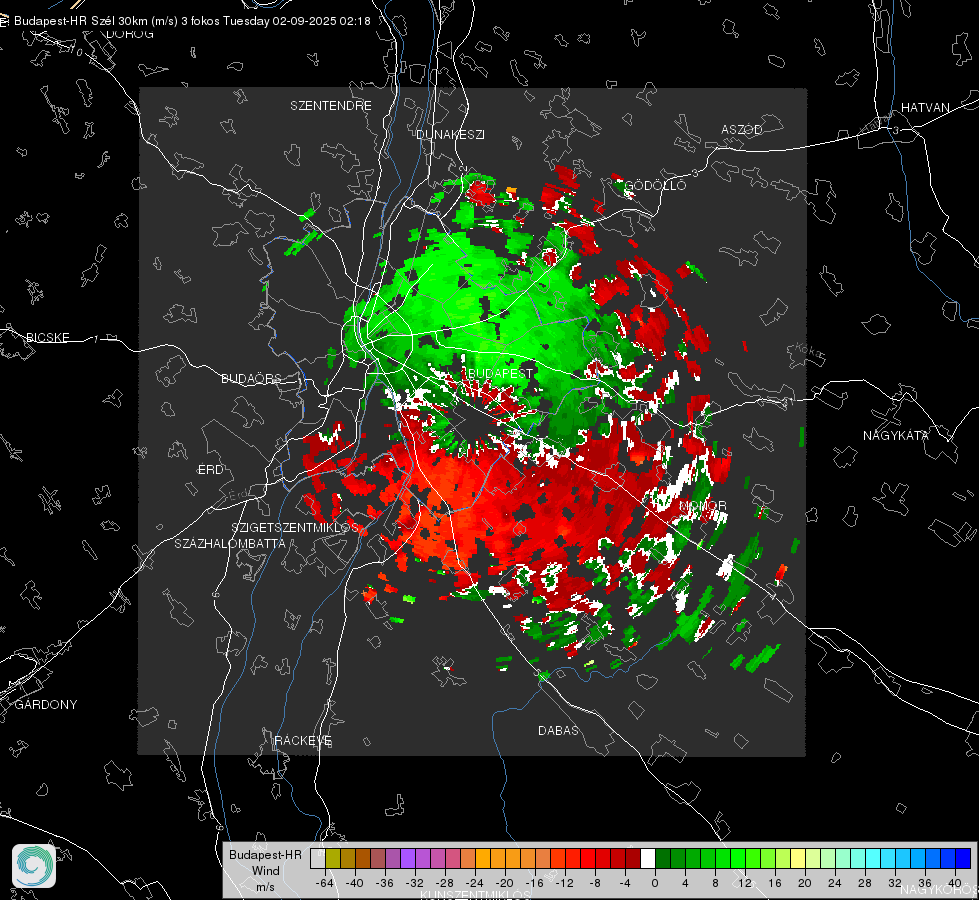Click the legend value -16
The image size is (979, 900).
point(534,883)
